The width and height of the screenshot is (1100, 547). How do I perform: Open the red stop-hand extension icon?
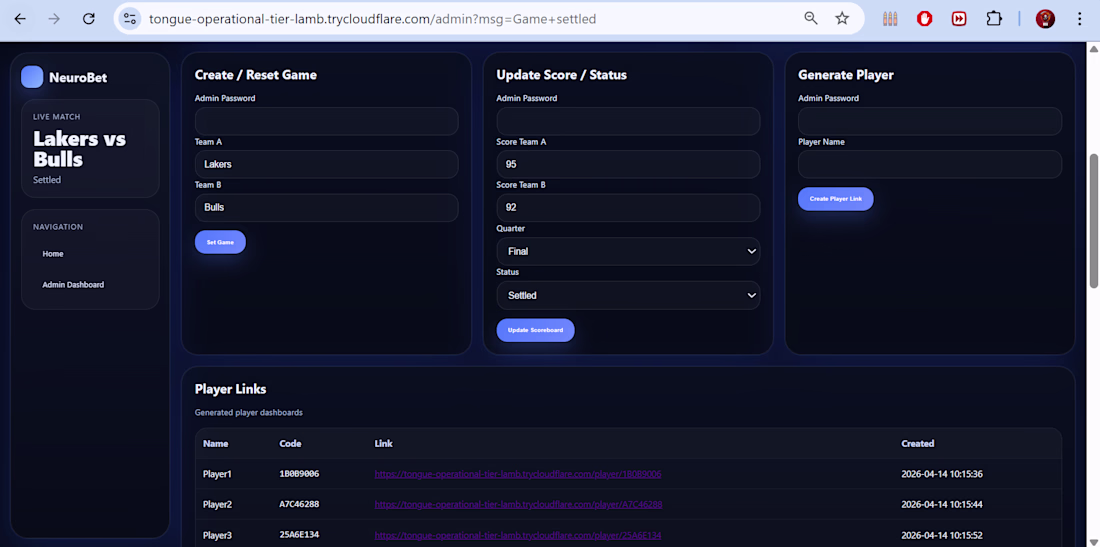[925, 19]
